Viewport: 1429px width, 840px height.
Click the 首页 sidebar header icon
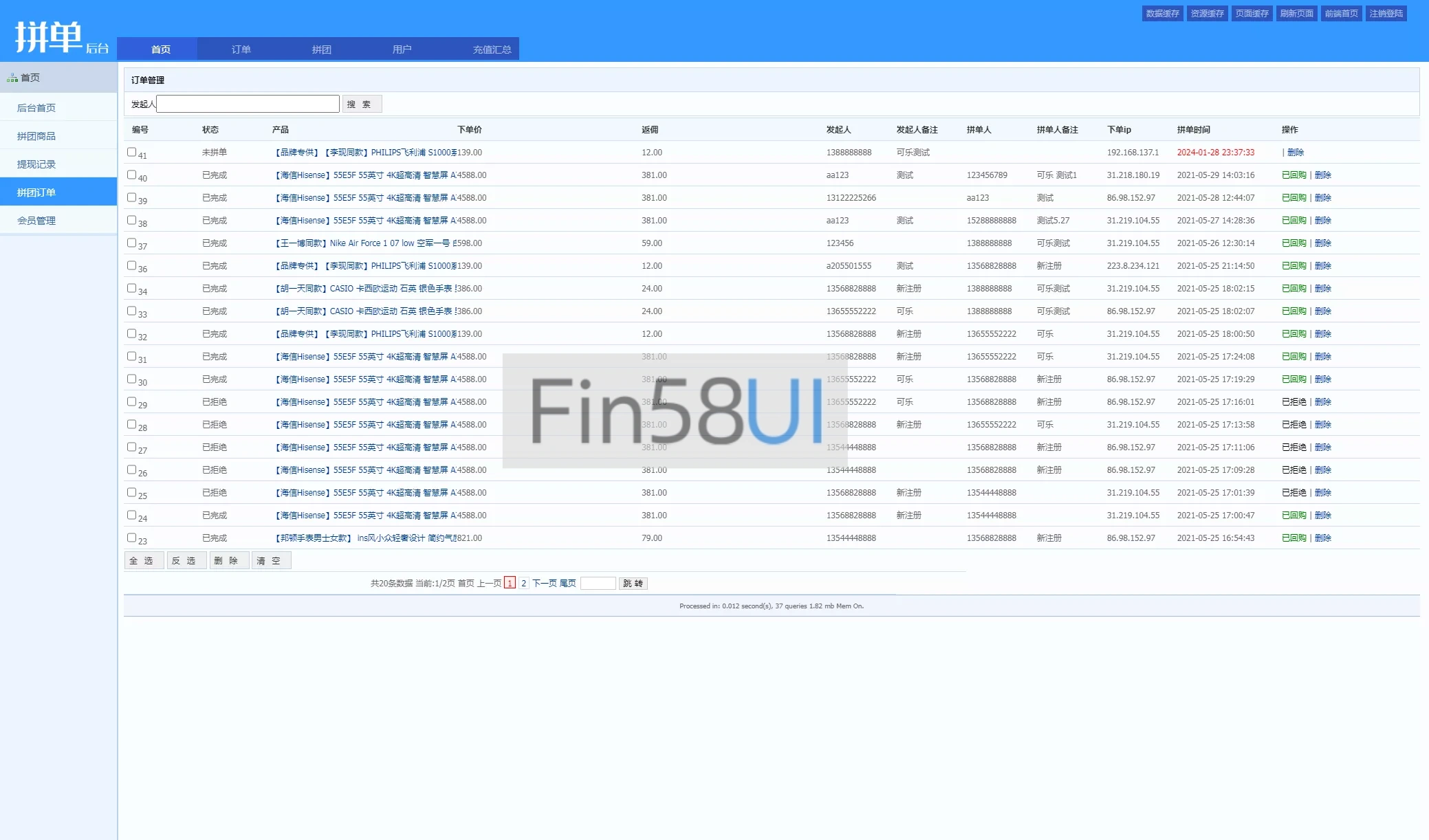[x=12, y=78]
